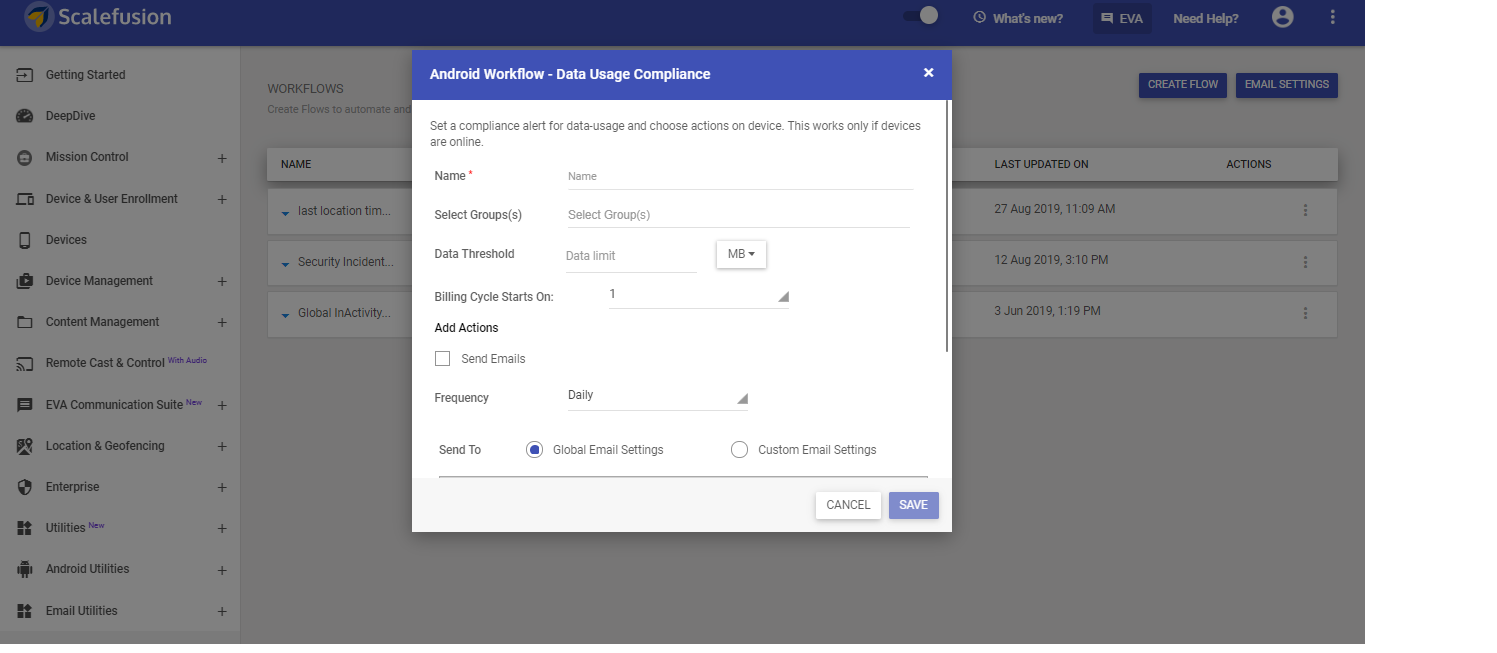Select Global Email Settings radio button
Screen dimensions: 1497x653
[x=534, y=450]
